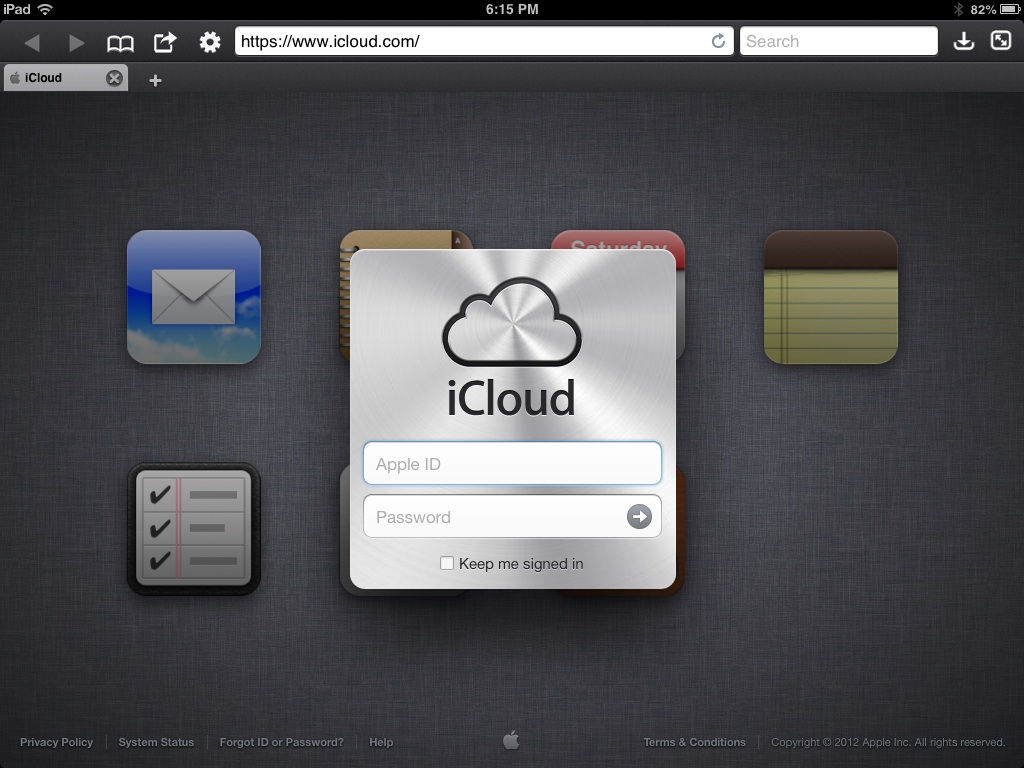Viewport: 1024px width, 768px height.
Task: Open the Reminders app icon
Action: pos(194,529)
